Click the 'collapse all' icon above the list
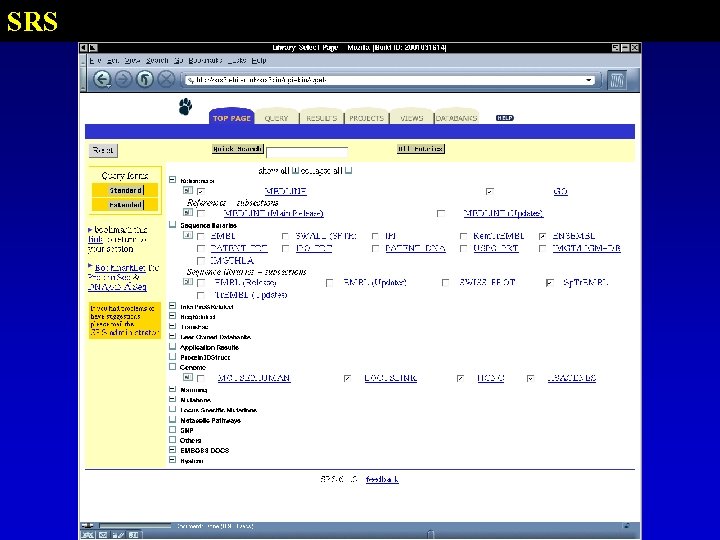 point(349,171)
